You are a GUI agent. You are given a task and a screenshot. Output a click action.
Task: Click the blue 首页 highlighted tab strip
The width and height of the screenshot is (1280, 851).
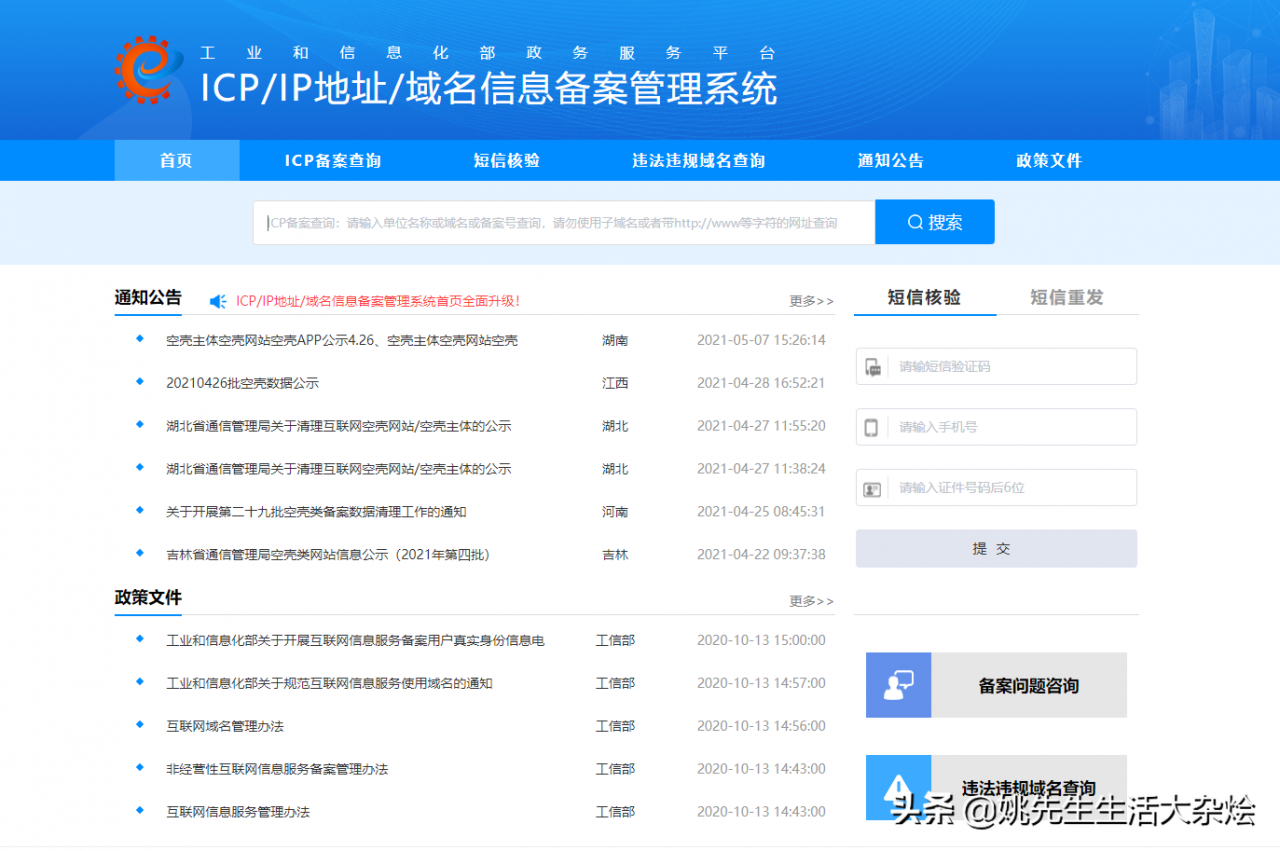(176, 160)
